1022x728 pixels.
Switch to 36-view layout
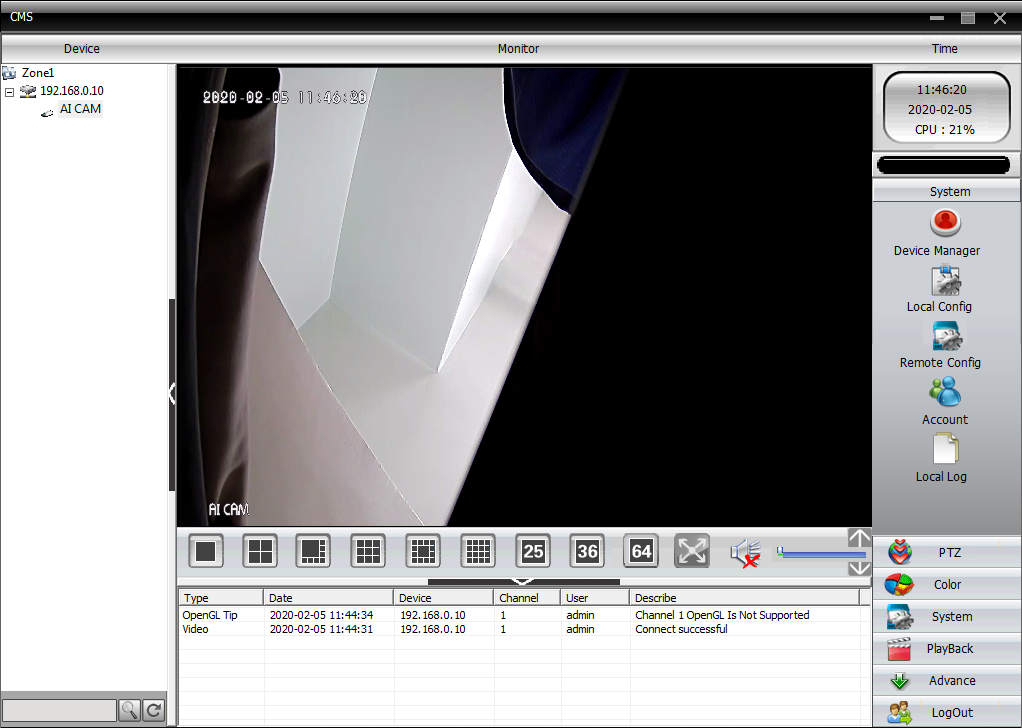(587, 551)
